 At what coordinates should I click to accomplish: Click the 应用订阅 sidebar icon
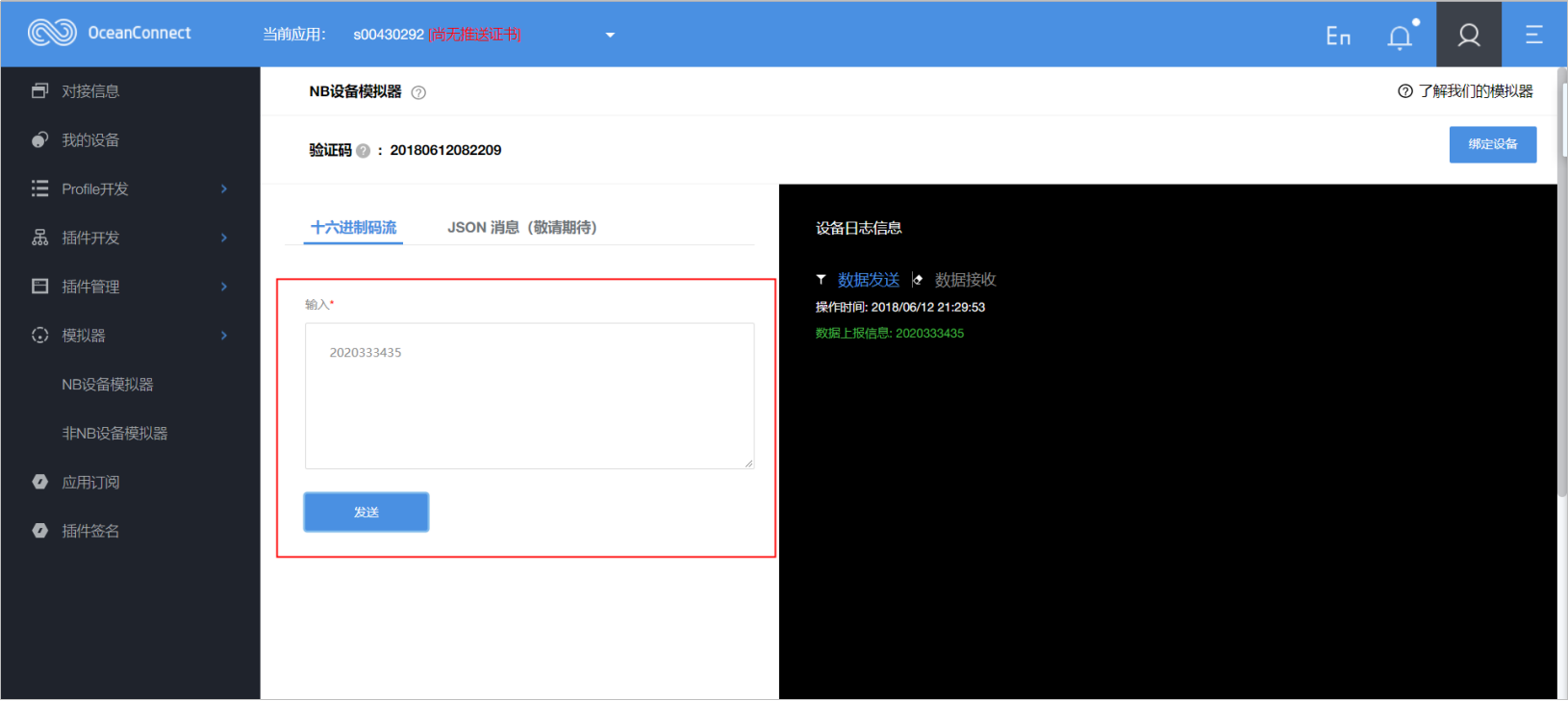pyautogui.click(x=39, y=482)
